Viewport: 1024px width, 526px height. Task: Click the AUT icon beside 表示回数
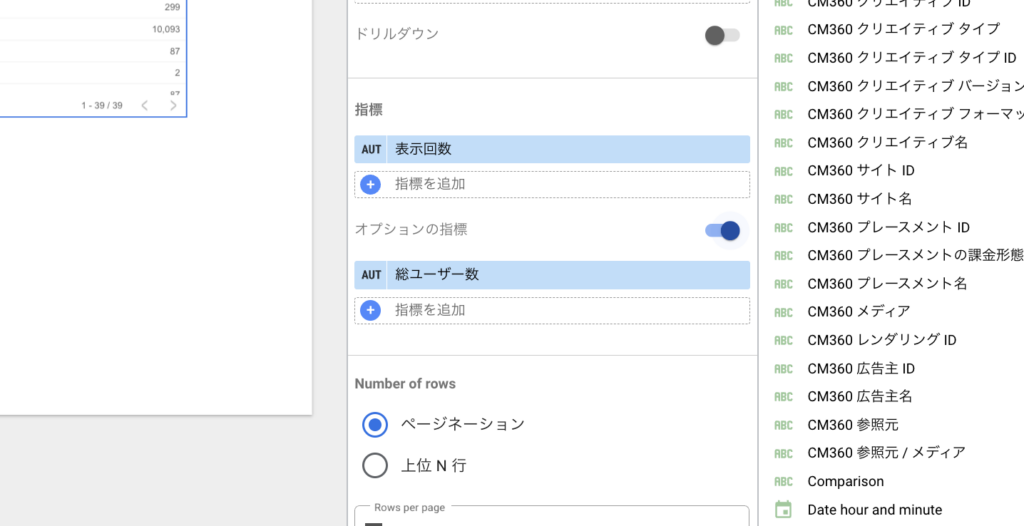tap(371, 149)
